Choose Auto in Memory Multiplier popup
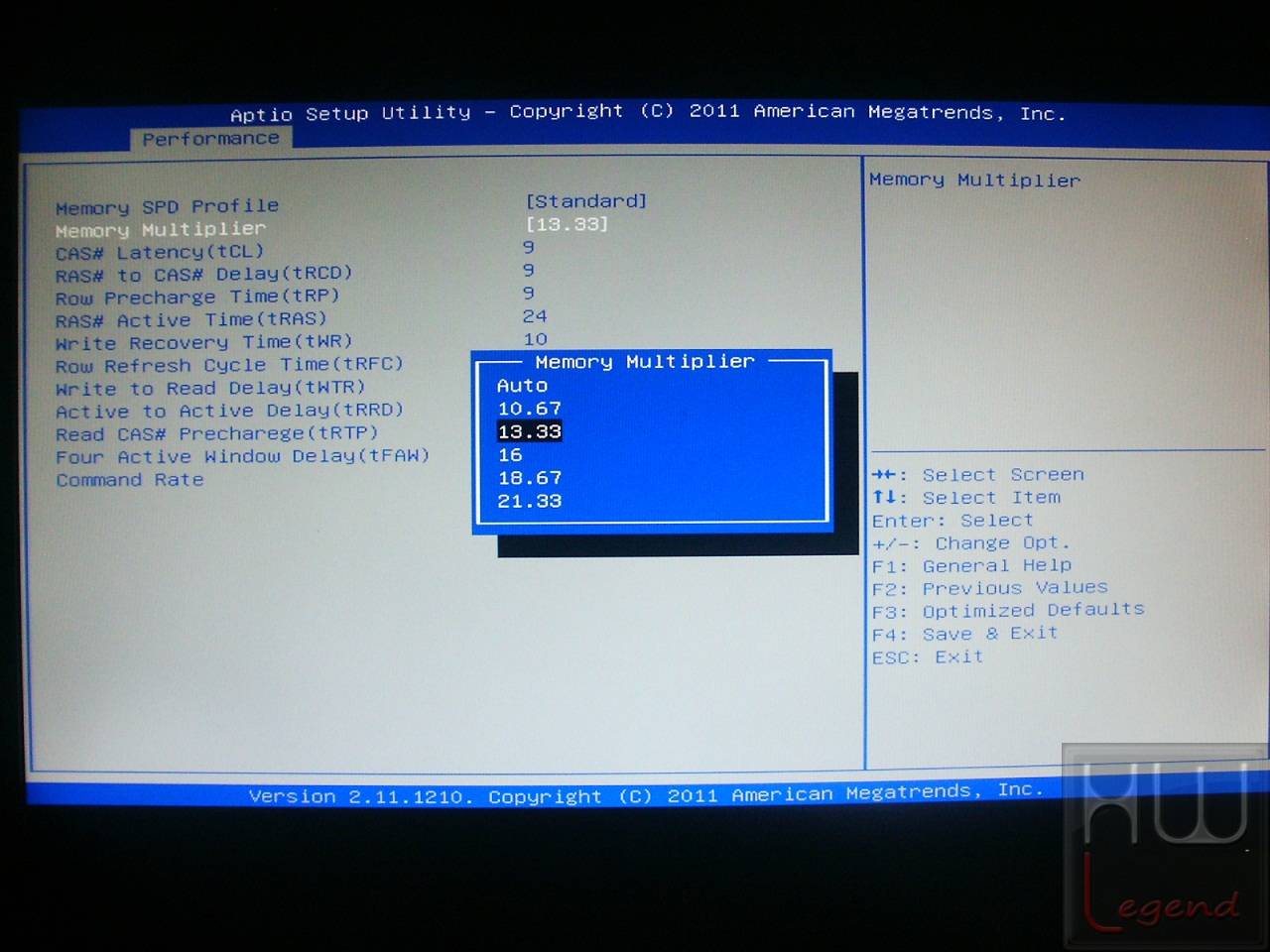Screen dimensions: 1270x952 (x=522, y=386)
